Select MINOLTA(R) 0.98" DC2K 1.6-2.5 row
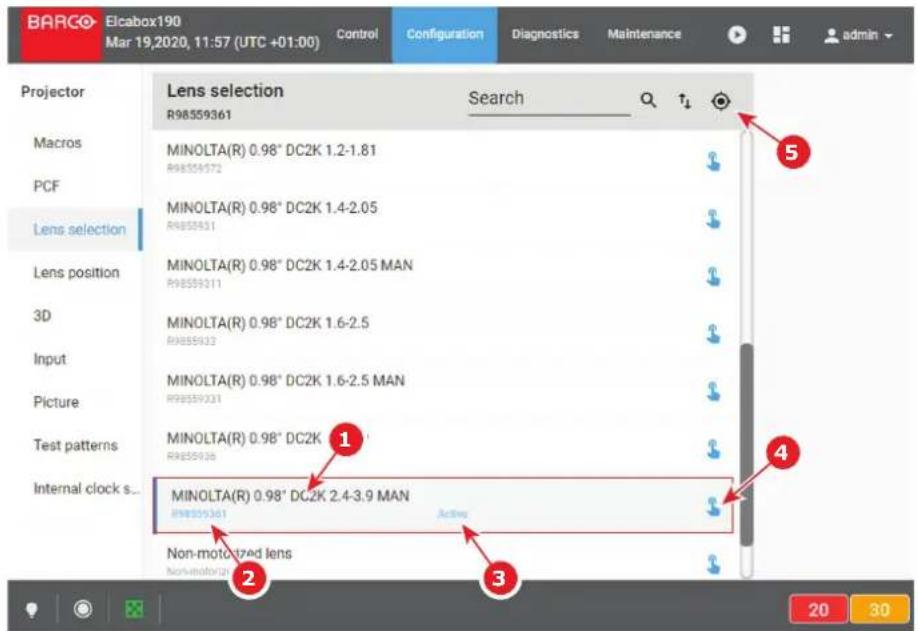The width and height of the screenshot is (918, 631). coord(443,330)
